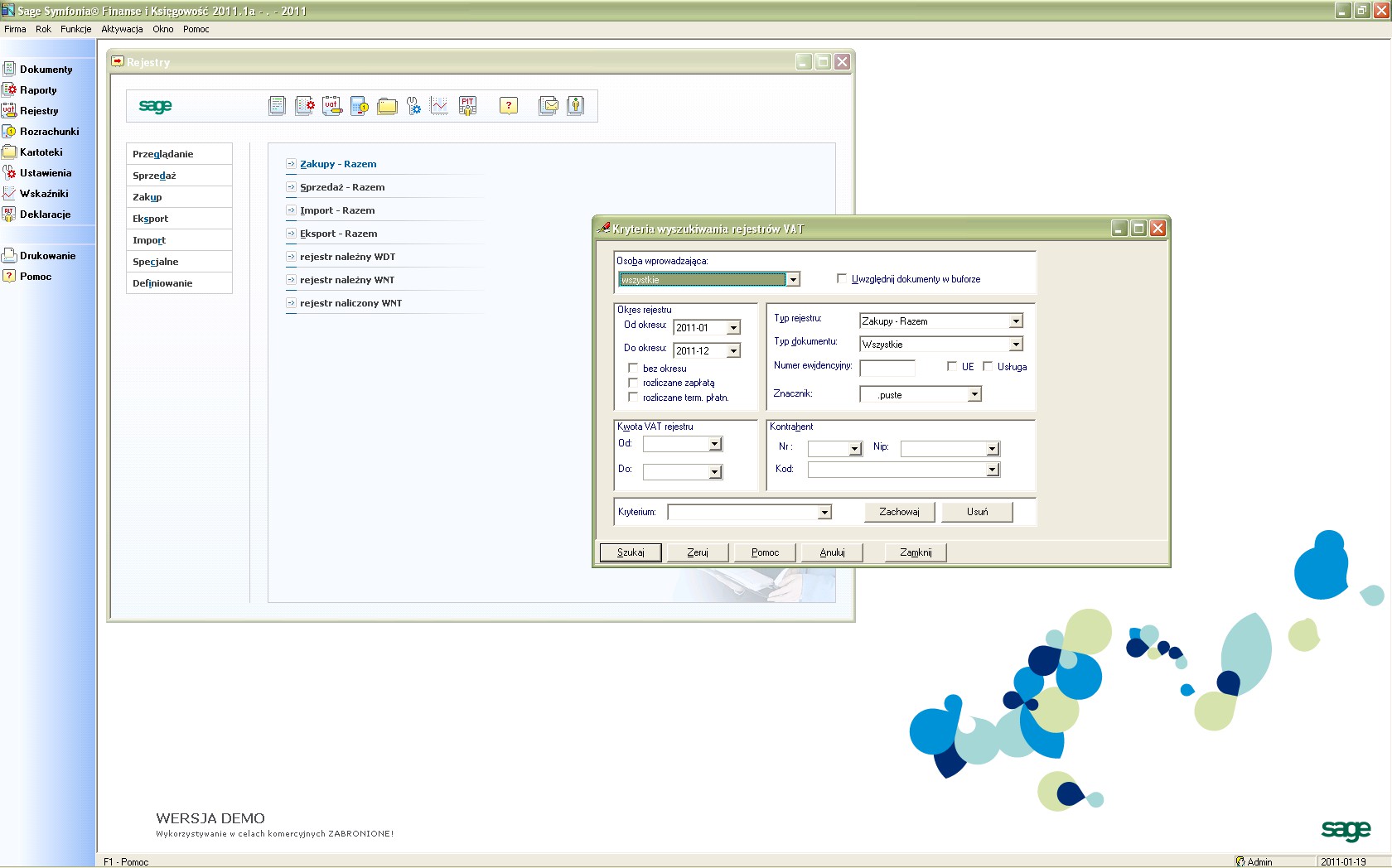The height and width of the screenshot is (868, 1392).
Task: Click the wrench settings toolbar icon
Action: 413,106
